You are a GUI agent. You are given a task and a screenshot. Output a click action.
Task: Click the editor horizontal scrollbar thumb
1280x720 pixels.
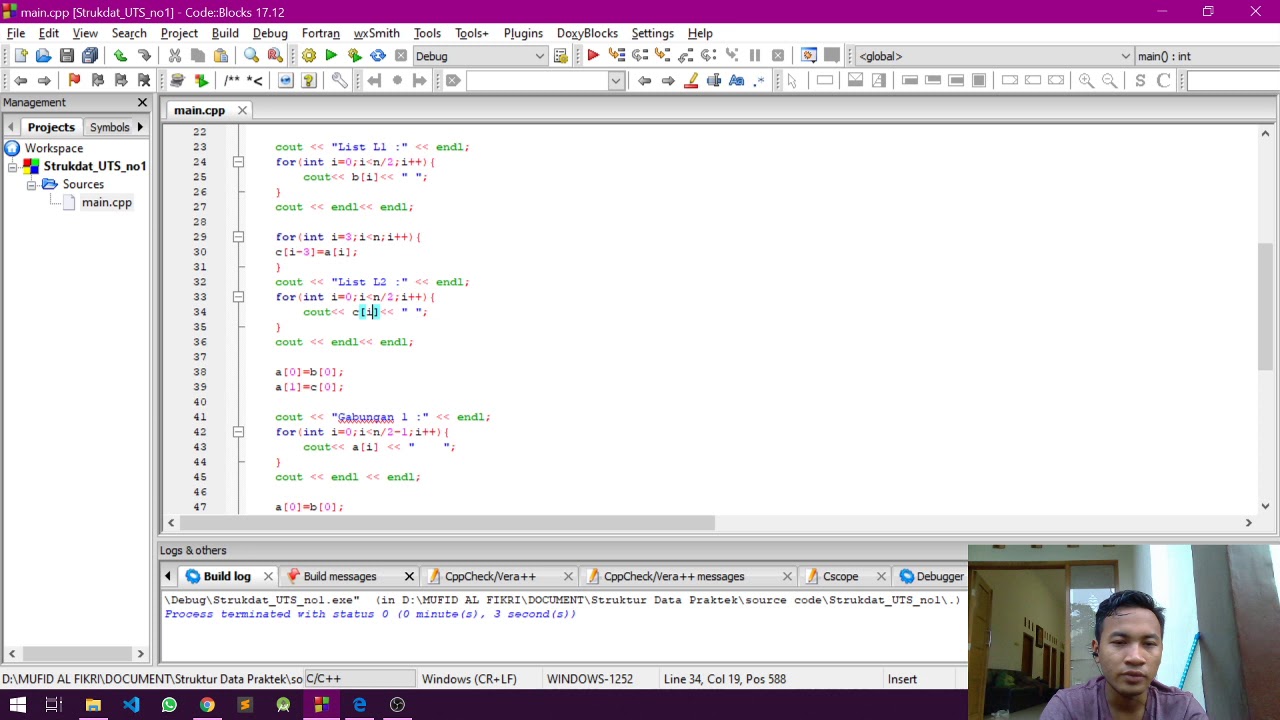(447, 523)
